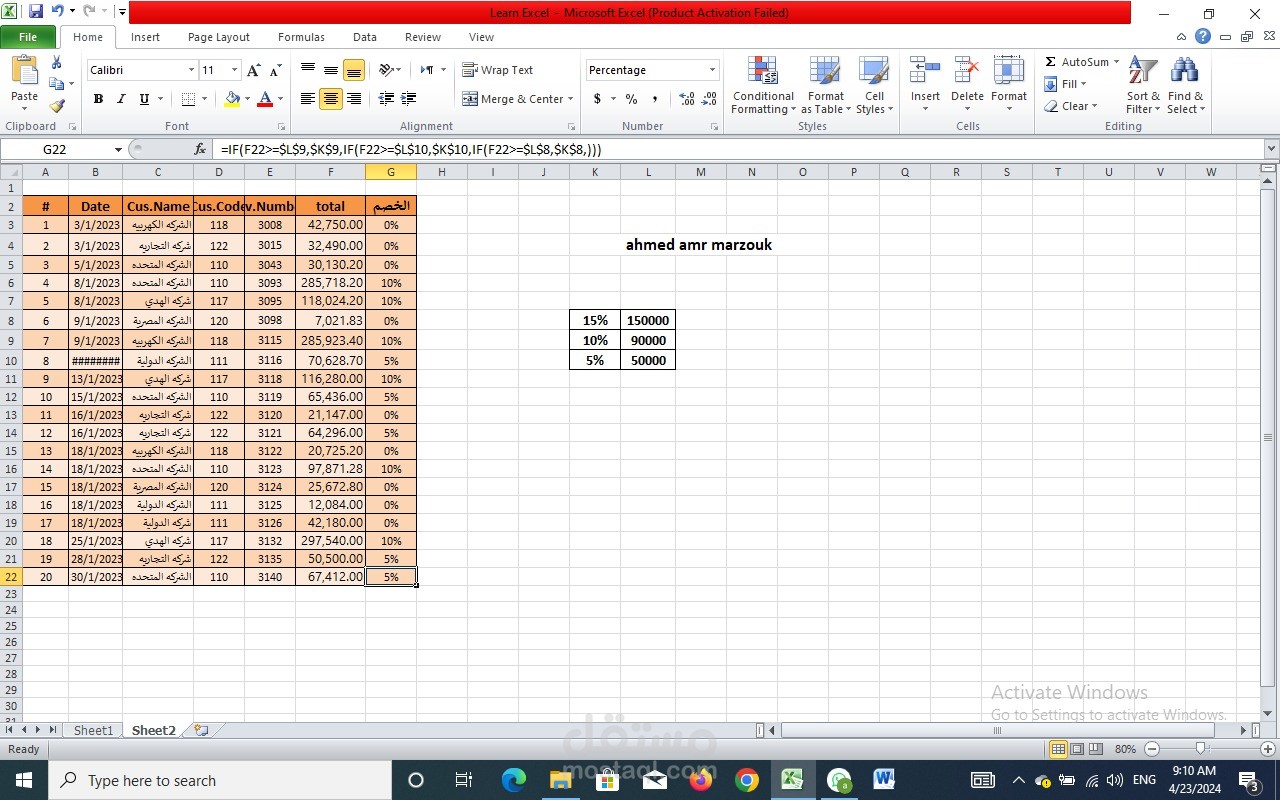The height and width of the screenshot is (800, 1280).
Task: Open Format as Table gallery
Action: click(x=826, y=86)
